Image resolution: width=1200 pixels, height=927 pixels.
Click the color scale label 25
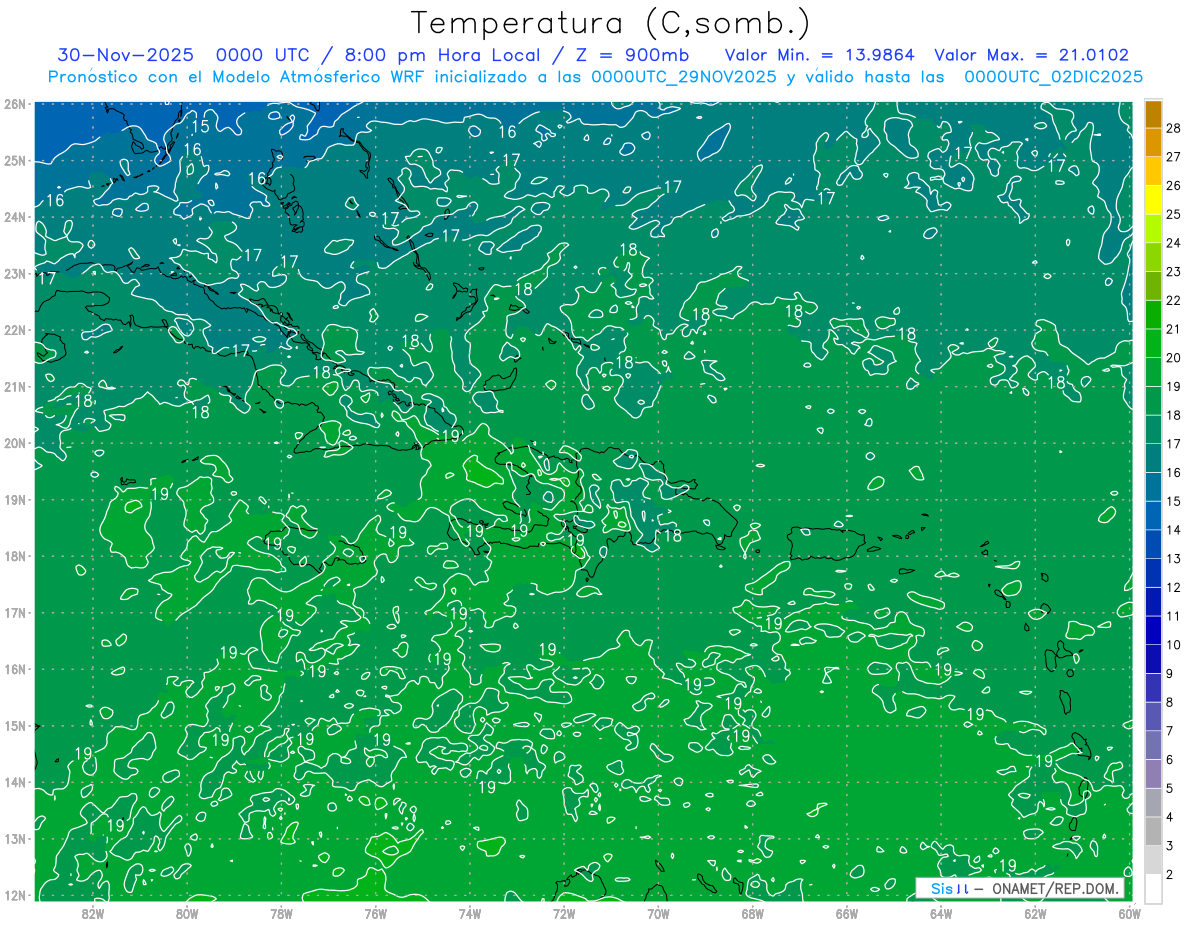click(1173, 214)
